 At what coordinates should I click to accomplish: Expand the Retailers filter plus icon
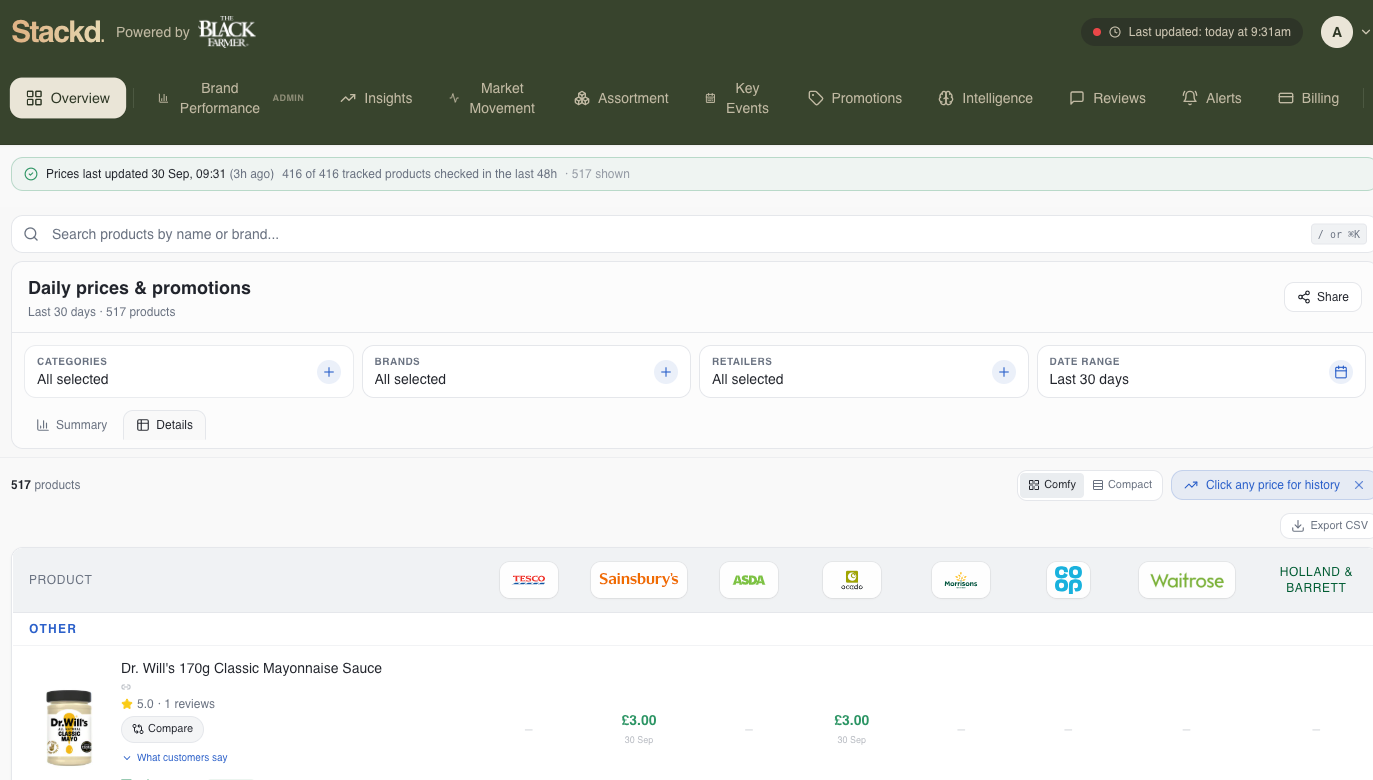click(1003, 372)
